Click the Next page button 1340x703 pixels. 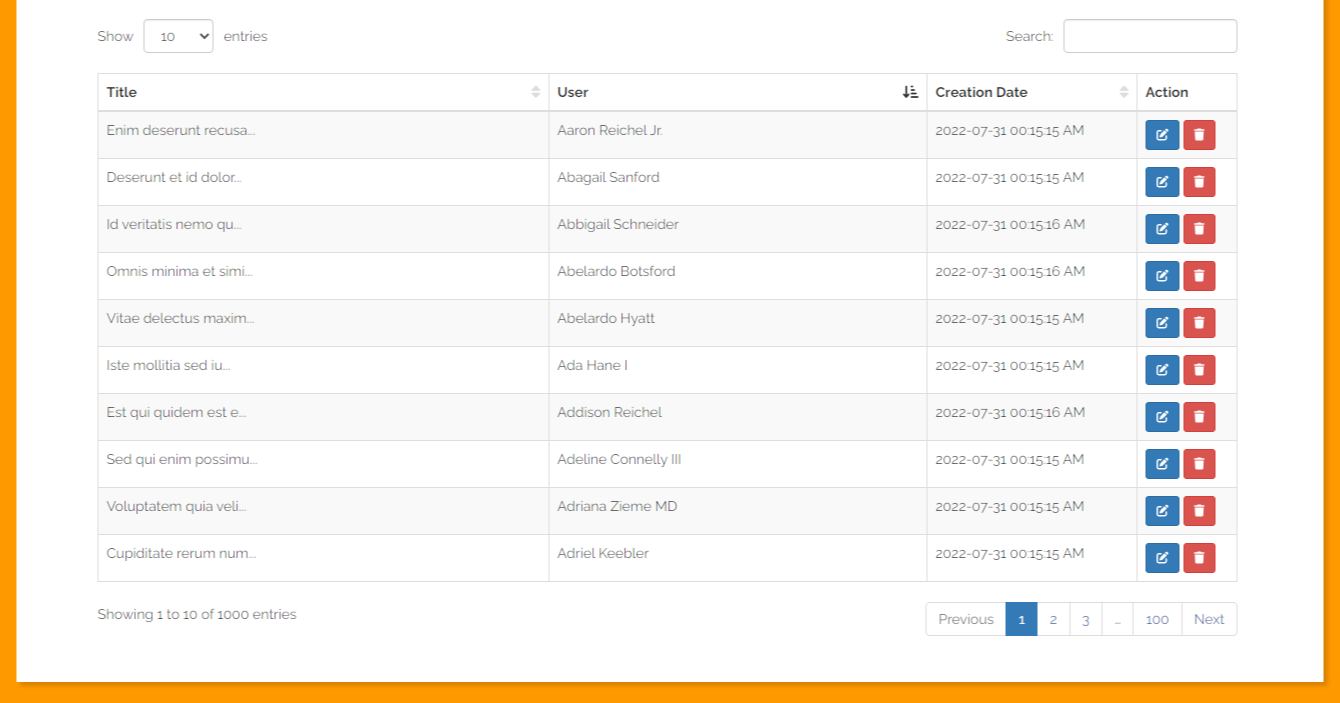(x=1208, y=619)
